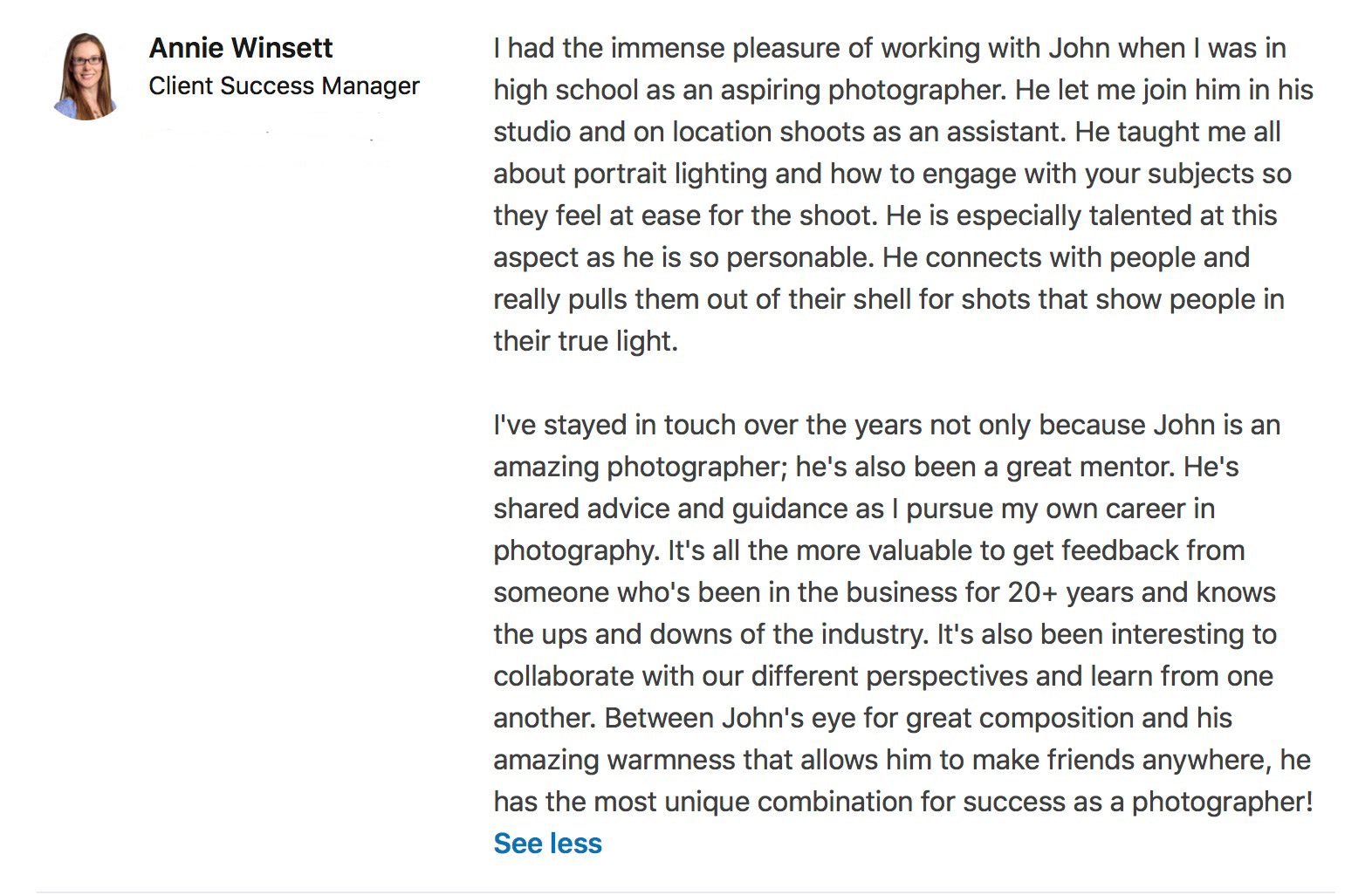Click the line starting 'aspect as he is so personable'

tap(871, 257)
